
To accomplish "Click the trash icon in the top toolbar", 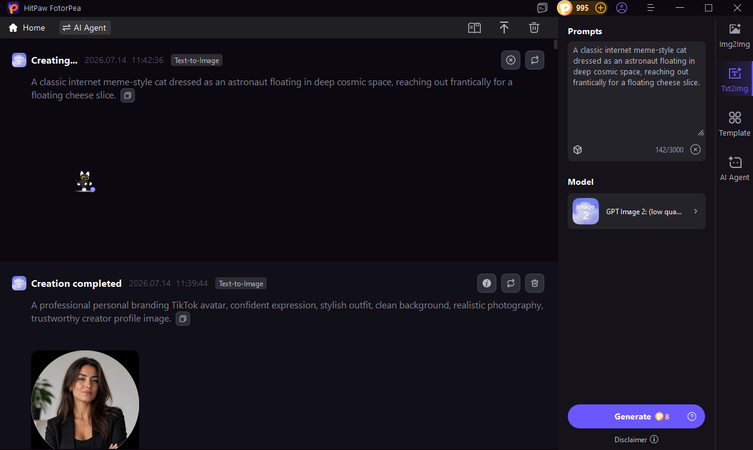I will 534,27.
